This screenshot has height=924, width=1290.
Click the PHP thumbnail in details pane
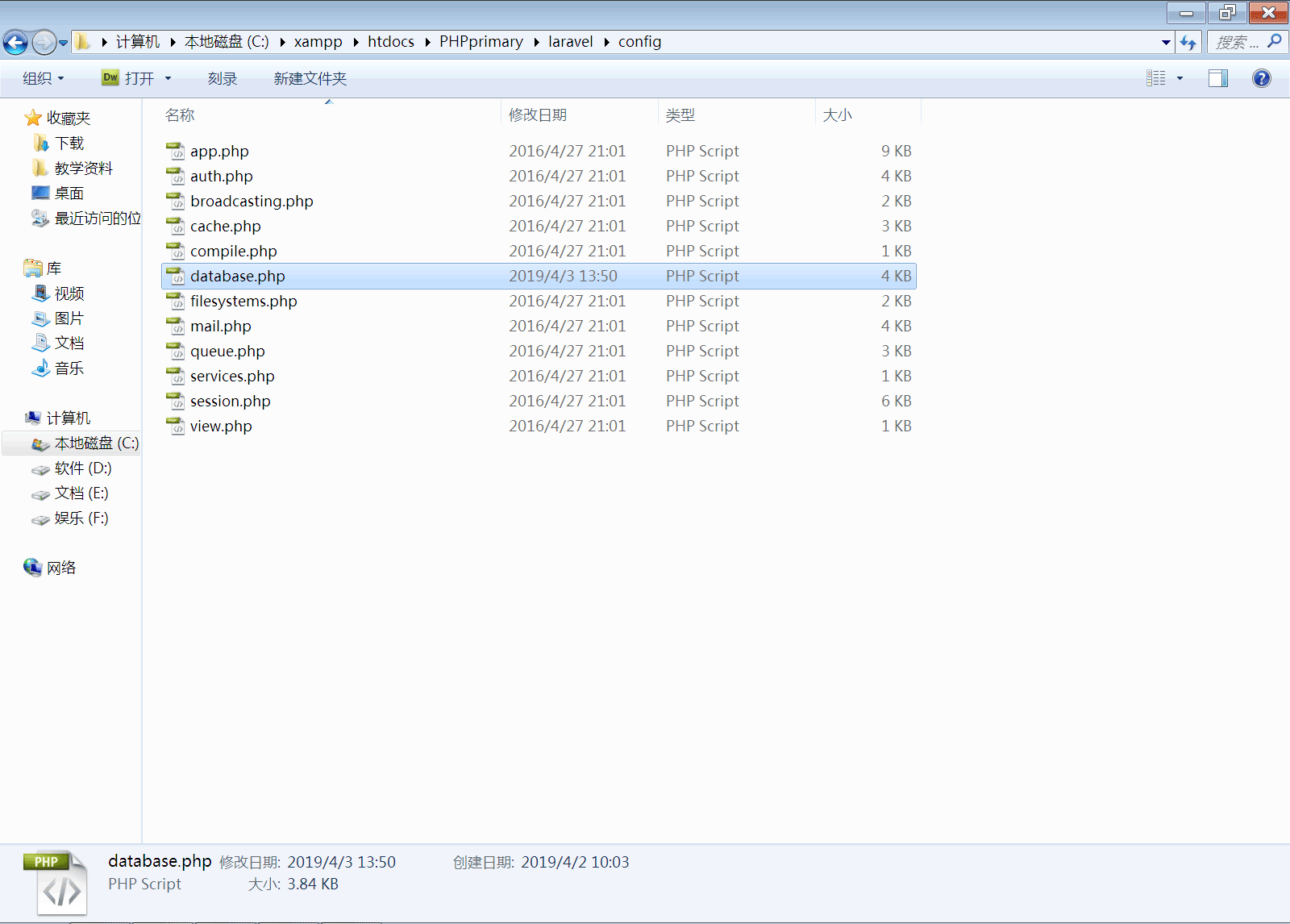point(56,883)
